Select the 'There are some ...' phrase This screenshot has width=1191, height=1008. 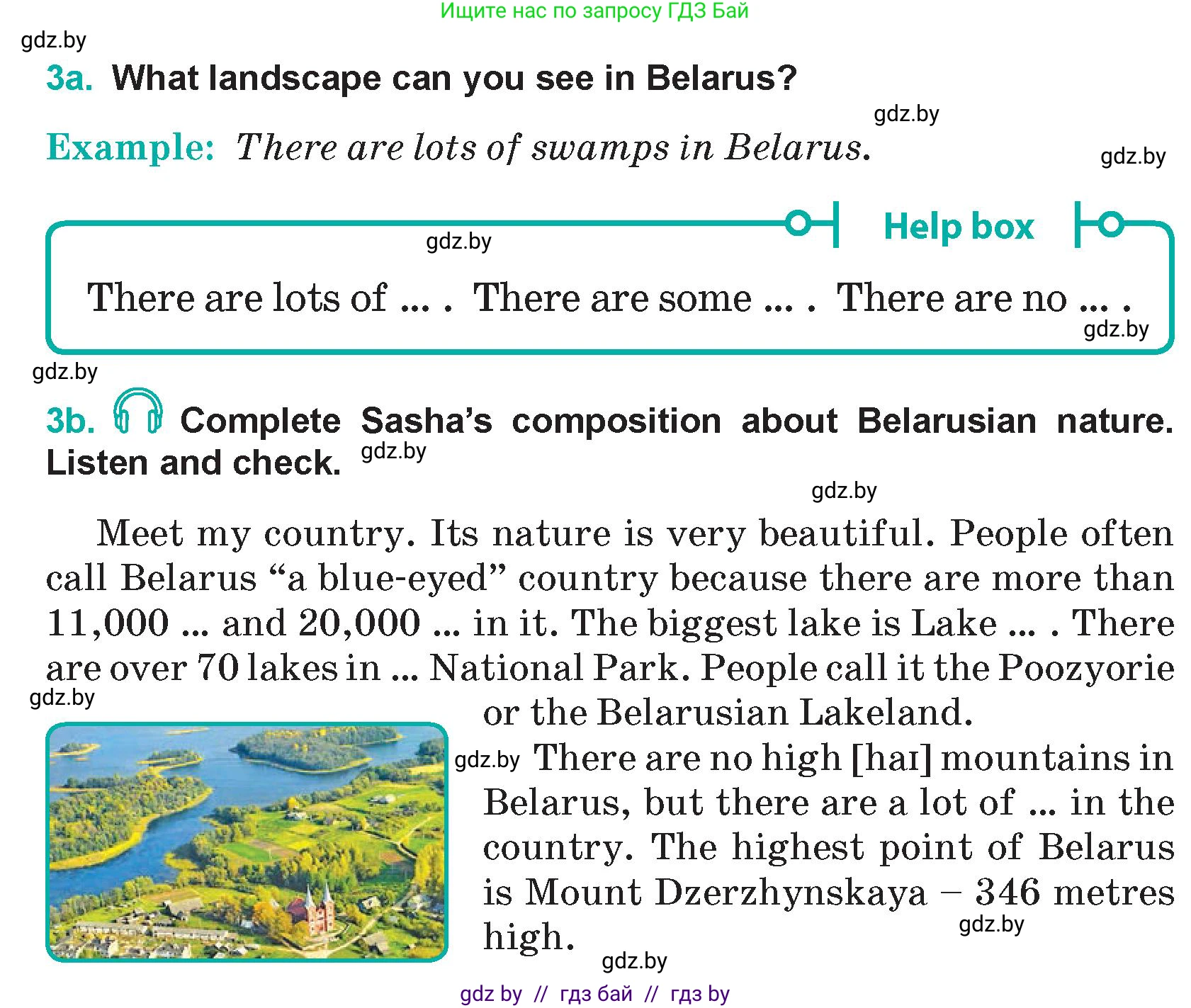(644, 298)
